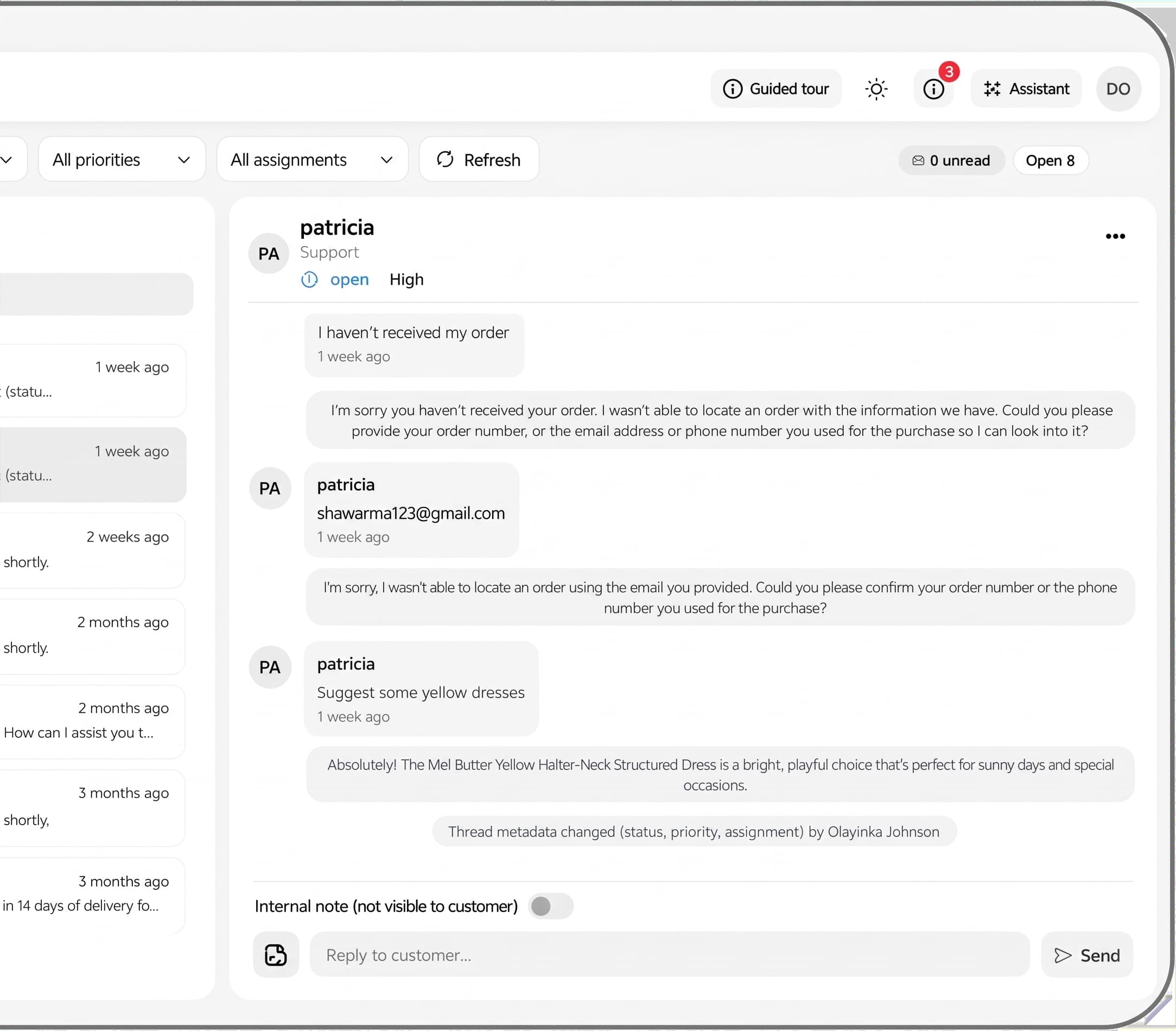This screenshot has height=1031, width=1176.
Task: Toggle the Internal note switch
Action: (550, 906)
